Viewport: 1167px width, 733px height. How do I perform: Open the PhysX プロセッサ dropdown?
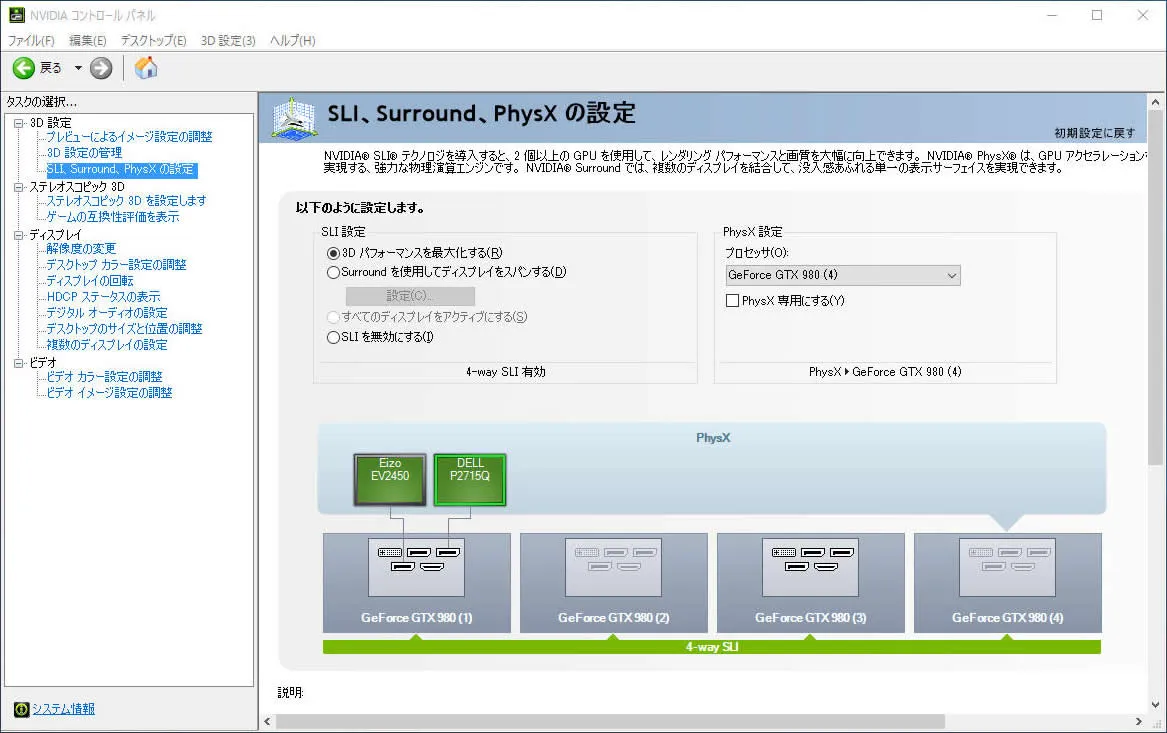[843, 275]
